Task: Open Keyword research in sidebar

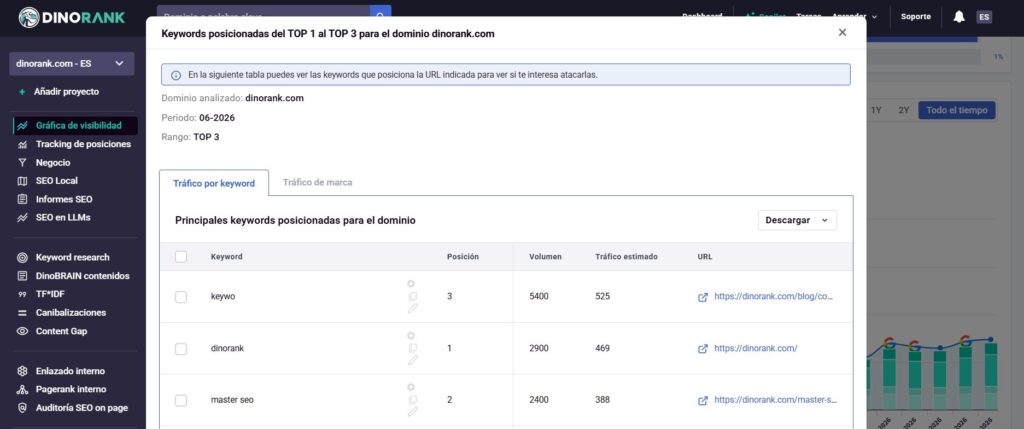Action: click(72, 257)
